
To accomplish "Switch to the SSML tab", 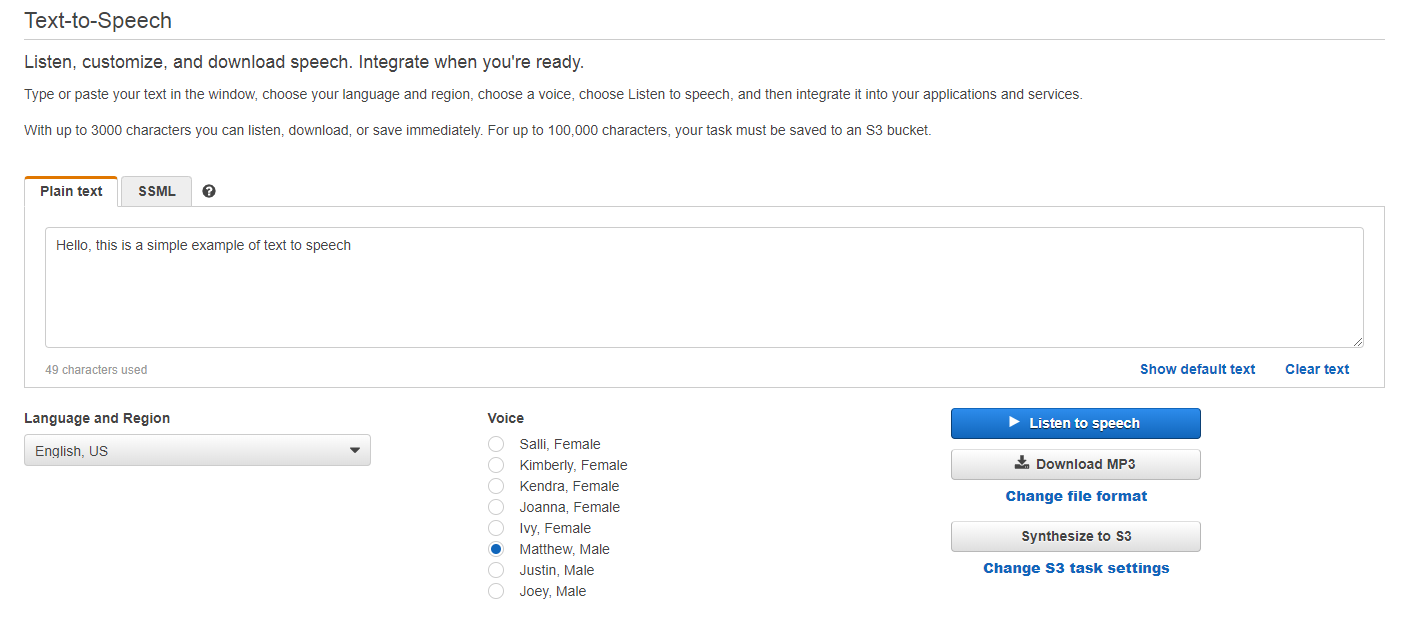I will (x=157, y=191).
